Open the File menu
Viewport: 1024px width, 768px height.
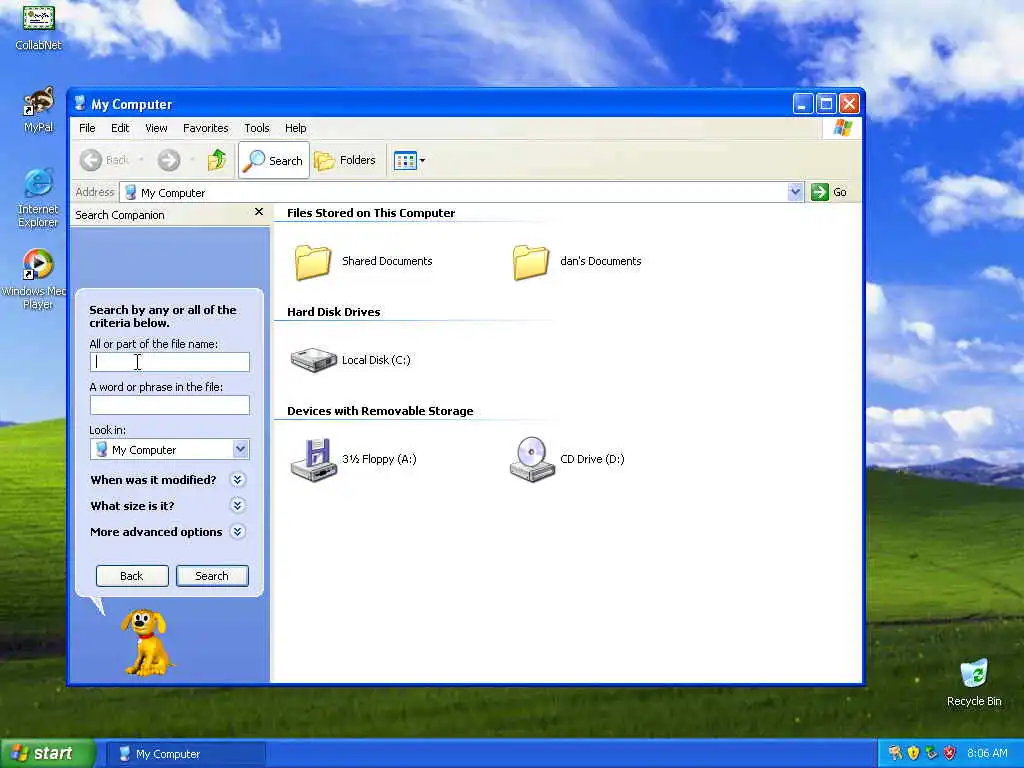point(87,128)
